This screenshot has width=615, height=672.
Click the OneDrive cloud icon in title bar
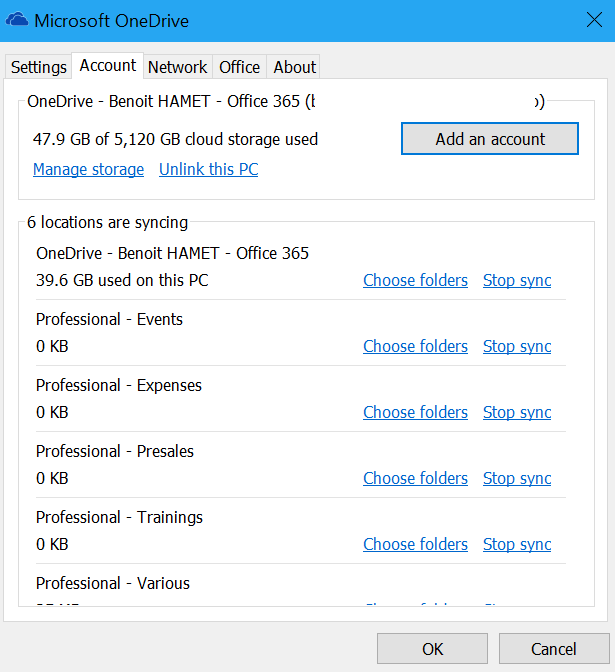17,20
